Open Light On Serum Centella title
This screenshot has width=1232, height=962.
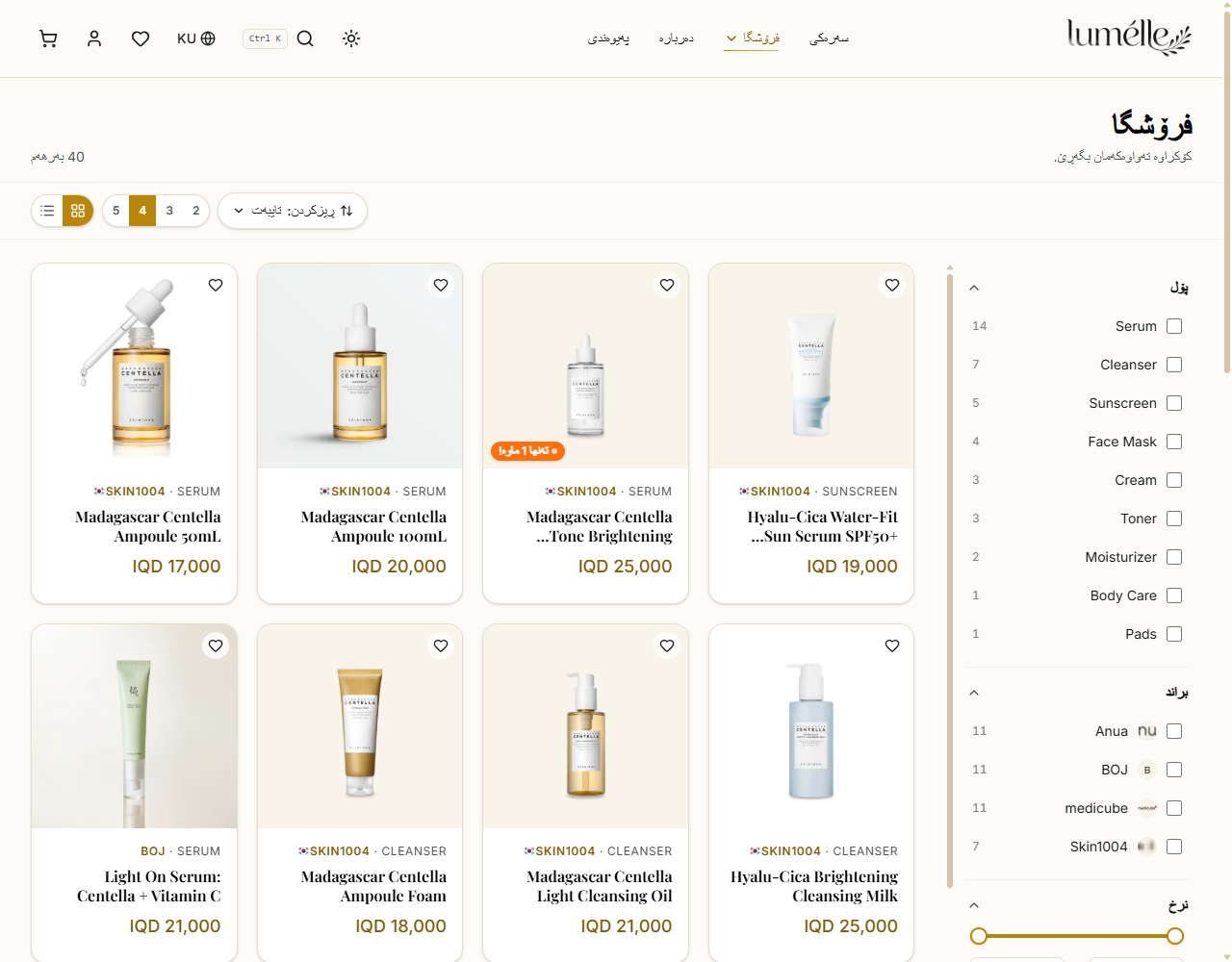[149, 886]
